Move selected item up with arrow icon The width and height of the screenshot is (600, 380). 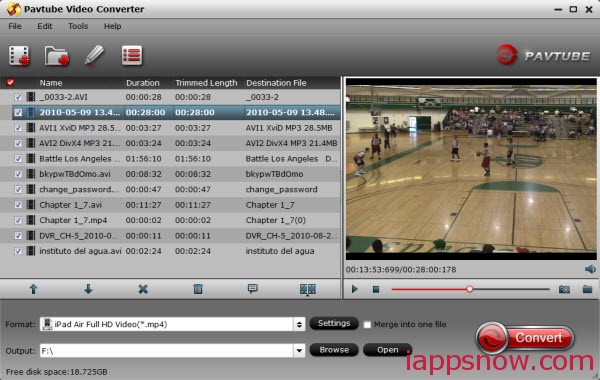click(x=34, y=289)
